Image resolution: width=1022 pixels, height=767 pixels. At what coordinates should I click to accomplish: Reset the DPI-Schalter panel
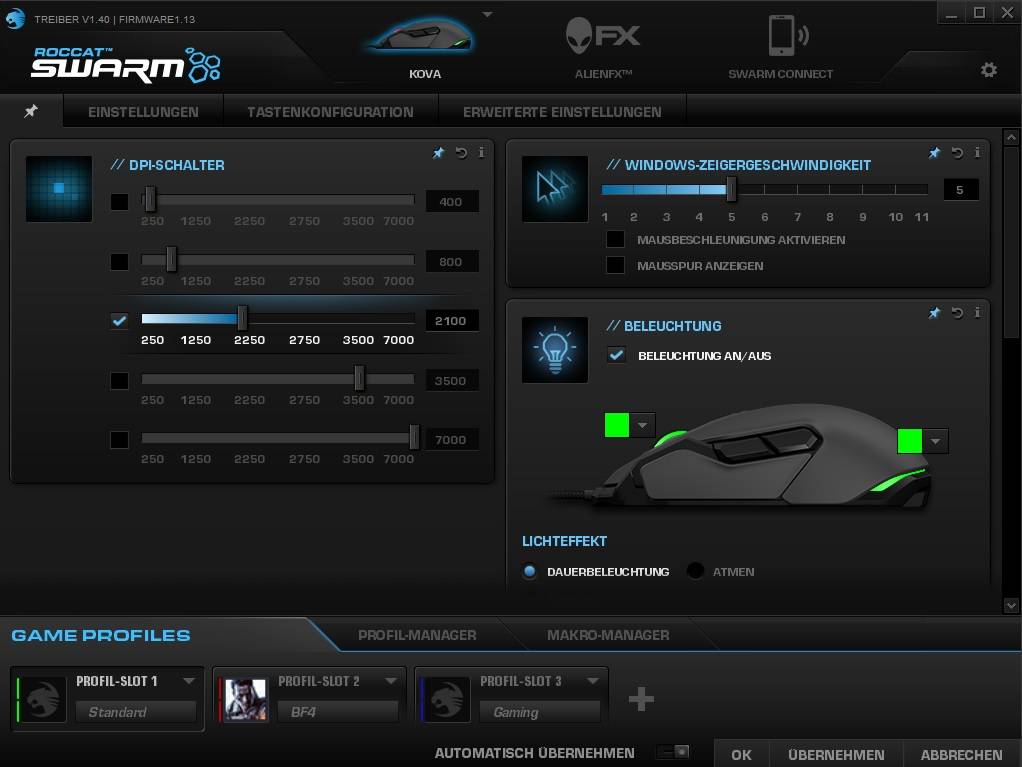[461, 153]
